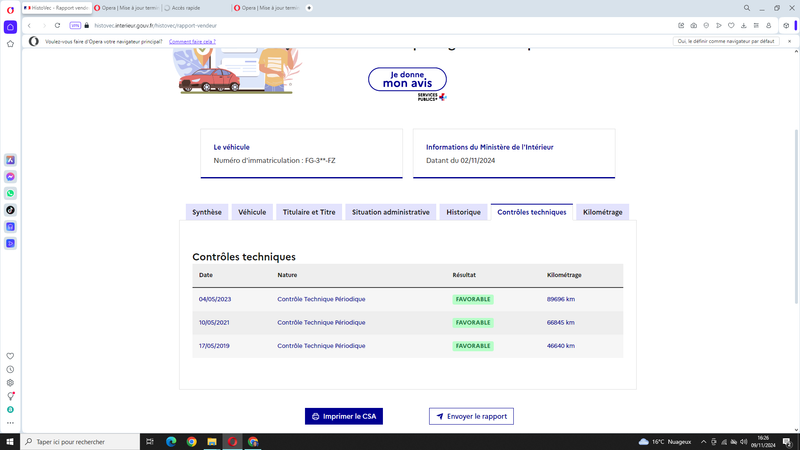800x450 pixels.
Task: Click the 66845 km mileage value
Action: [x=561, y=323]
